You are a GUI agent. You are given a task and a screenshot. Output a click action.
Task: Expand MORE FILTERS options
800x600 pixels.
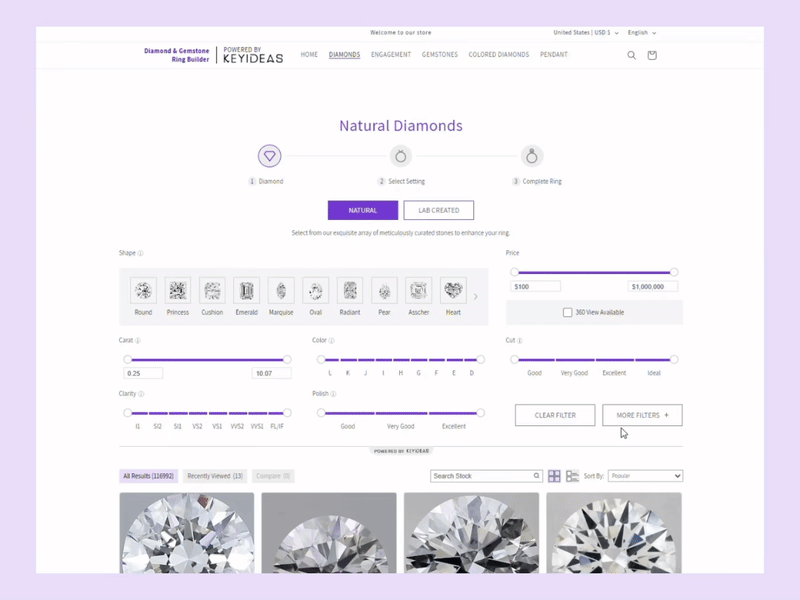pyautogui.click(x=642, y=415)
